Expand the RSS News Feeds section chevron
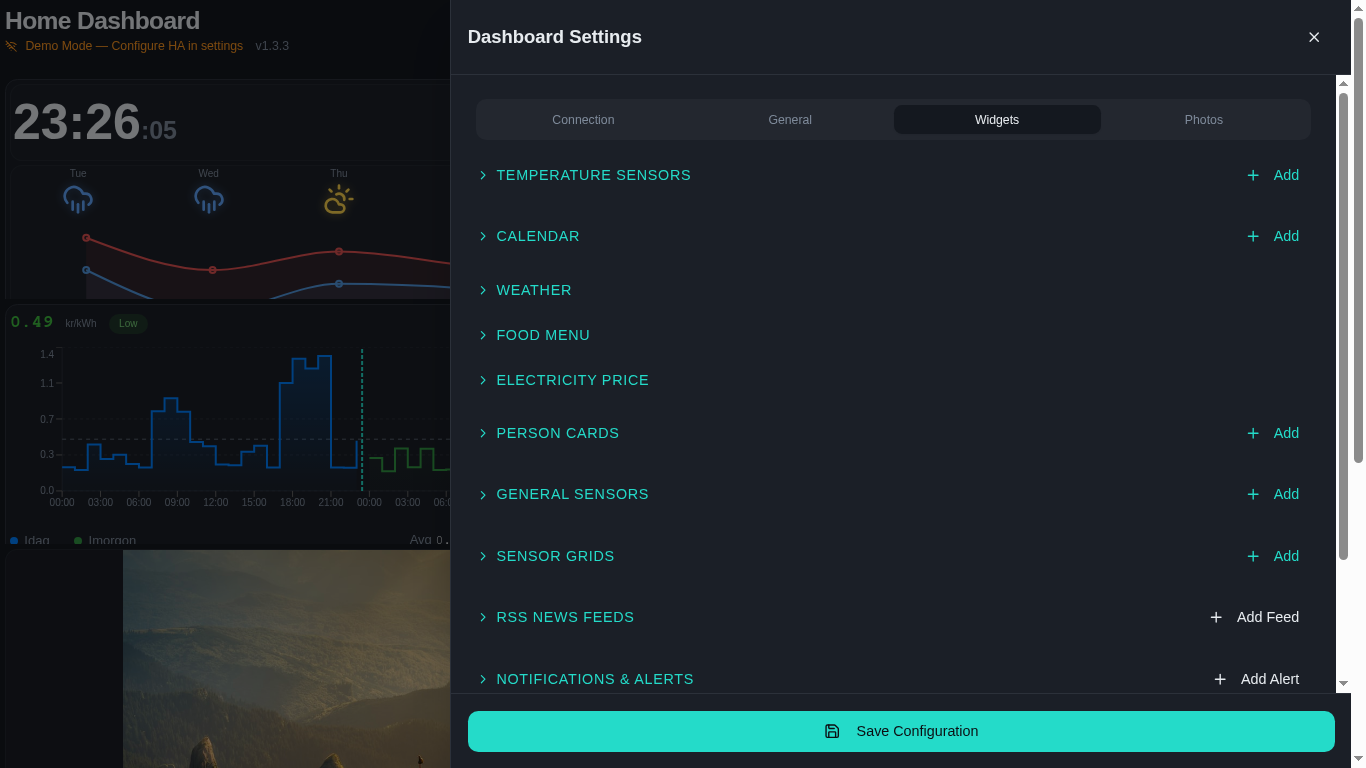 point(483,617)
